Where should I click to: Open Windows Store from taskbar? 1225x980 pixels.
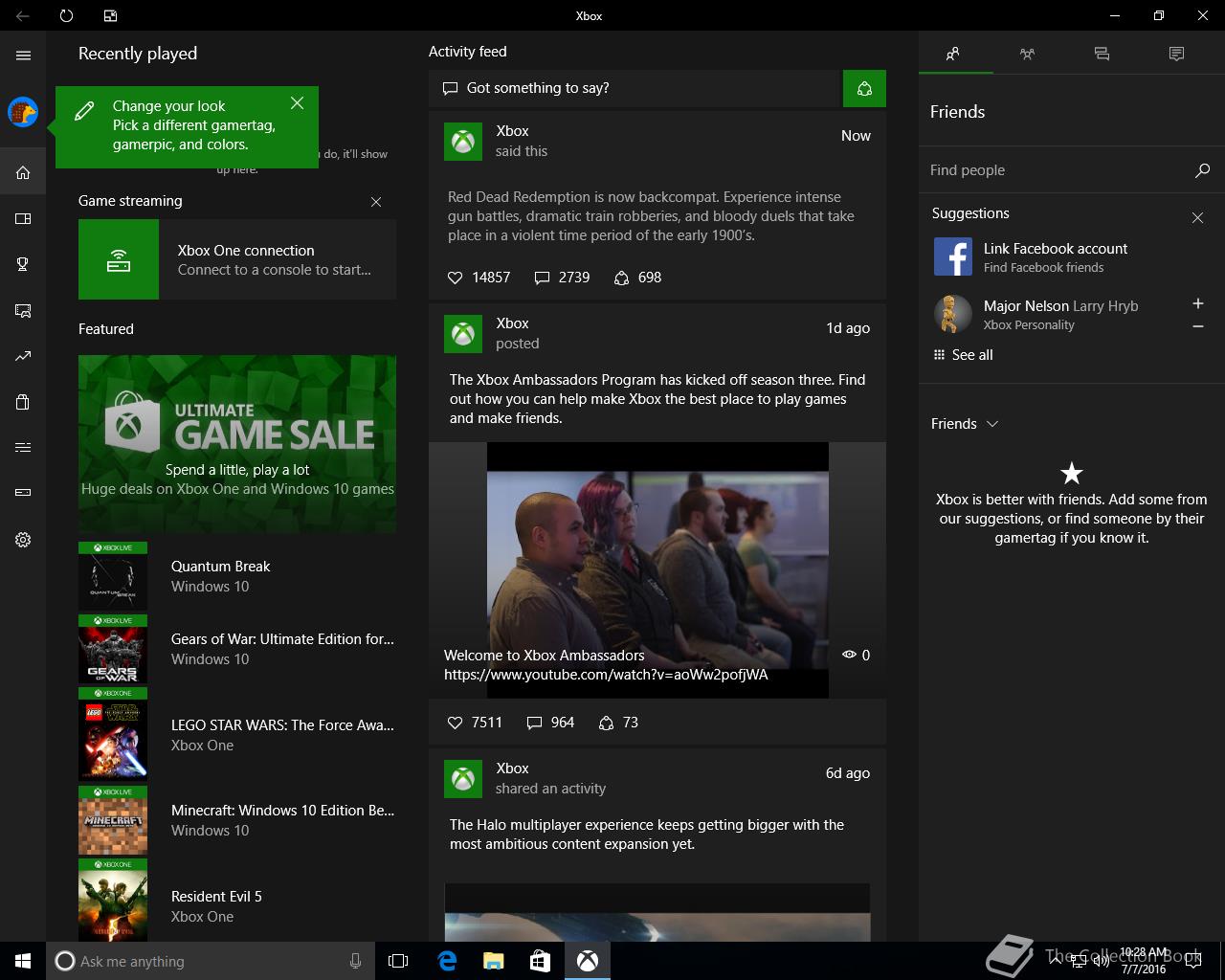[x=540, y=961]
